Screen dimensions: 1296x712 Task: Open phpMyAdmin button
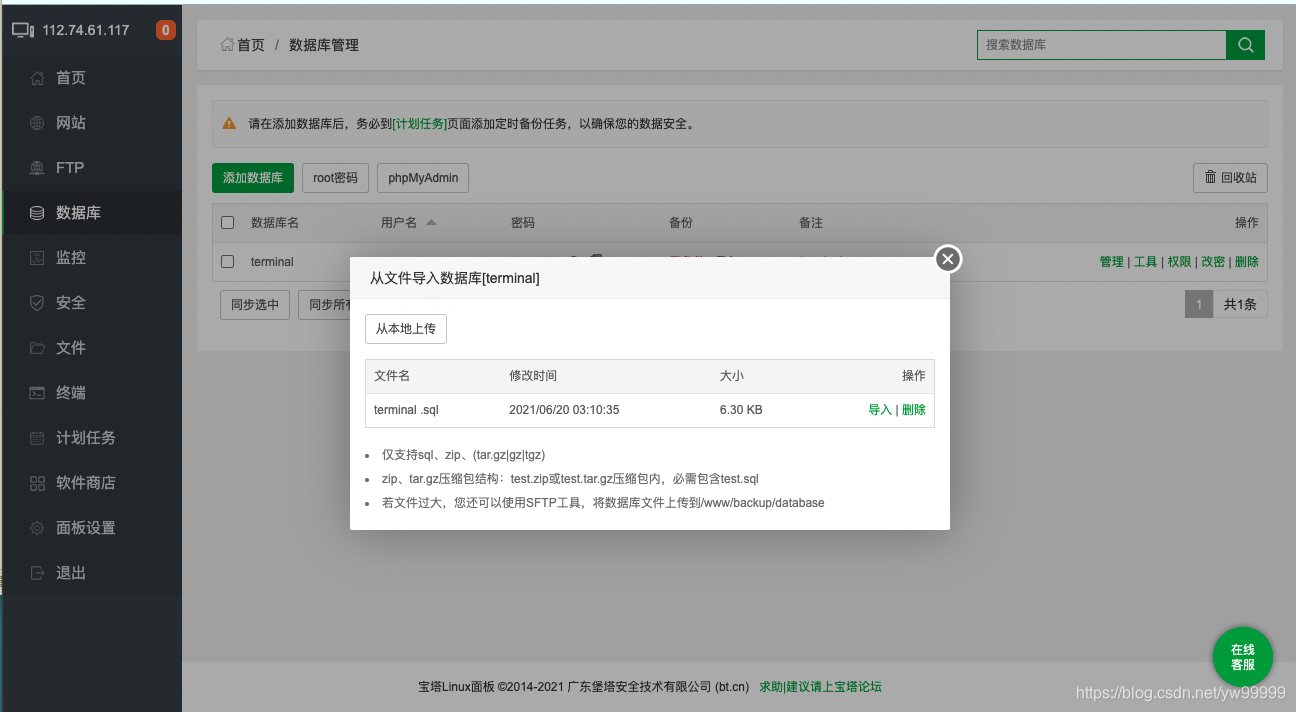click(423, 178)
